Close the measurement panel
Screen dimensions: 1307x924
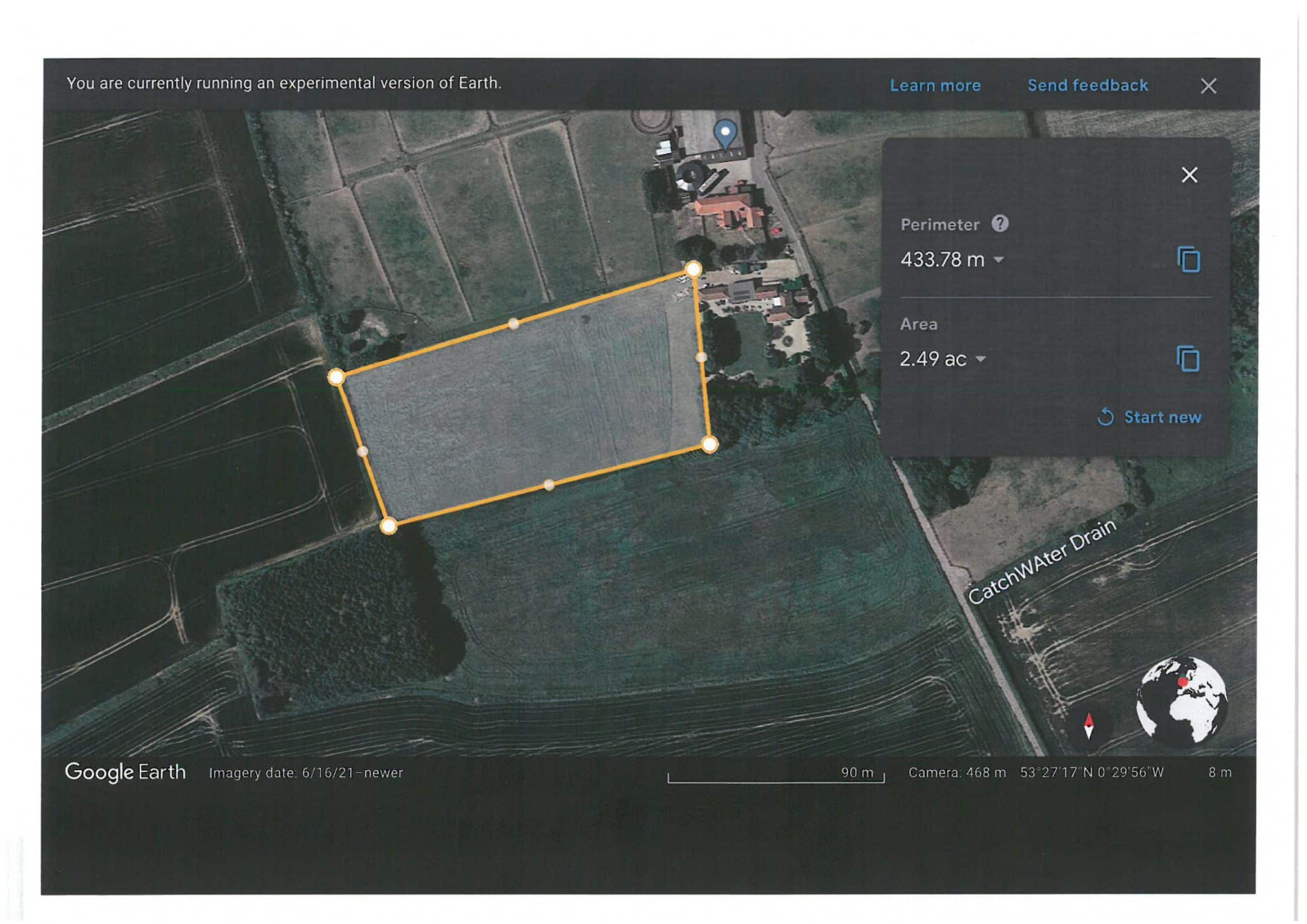pos(1189,175)
